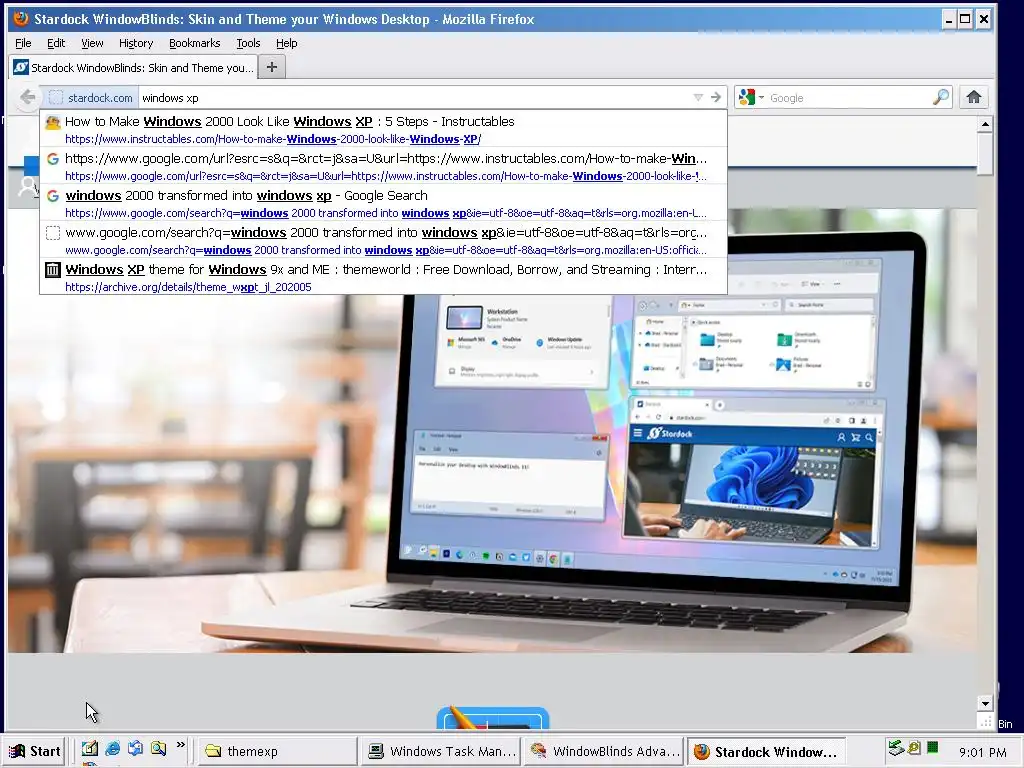The width and height of the screenshot is (1024, 768).
Task: Open the address bar history dropdown arrow
Action: pyautogui.click(x=697, y=97)
